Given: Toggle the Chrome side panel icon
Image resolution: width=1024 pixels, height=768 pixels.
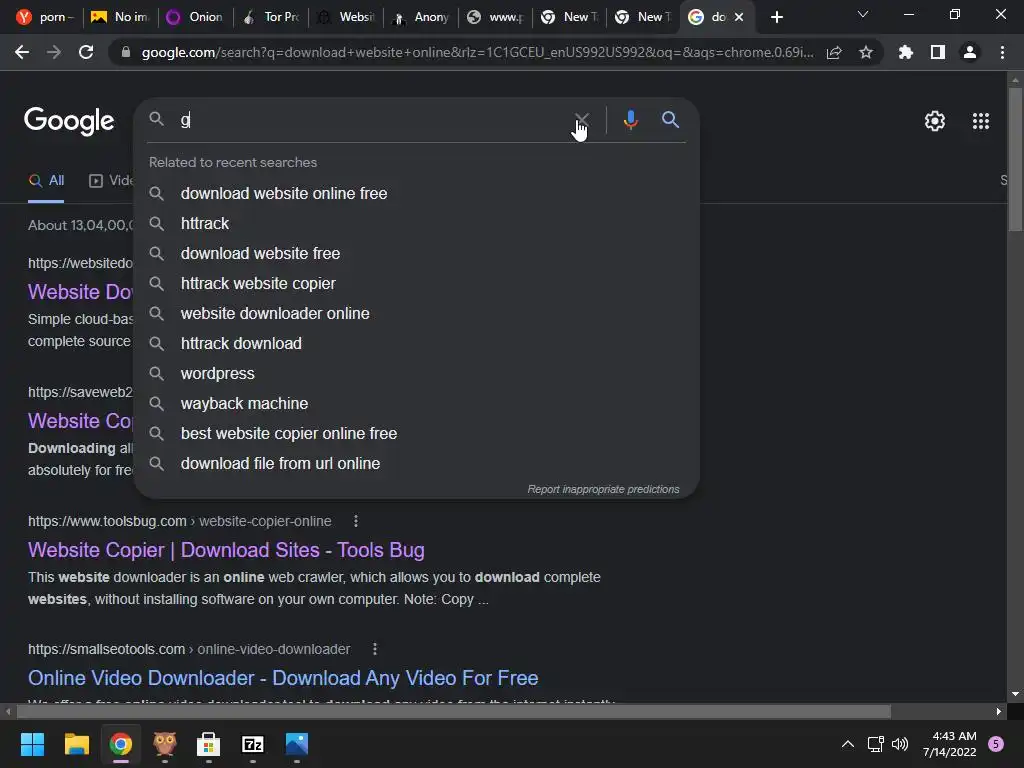Looking at the screenshot, I should click(938, 52).
